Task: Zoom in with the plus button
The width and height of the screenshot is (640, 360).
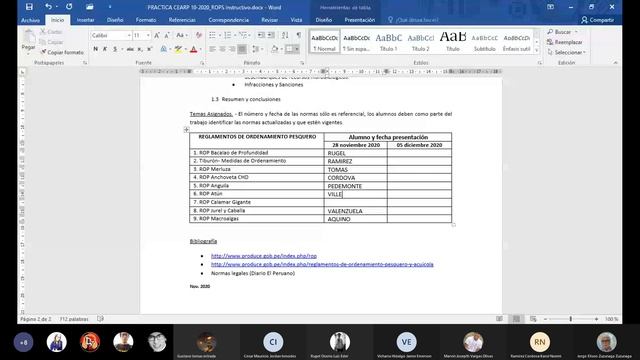Action: 596,319
